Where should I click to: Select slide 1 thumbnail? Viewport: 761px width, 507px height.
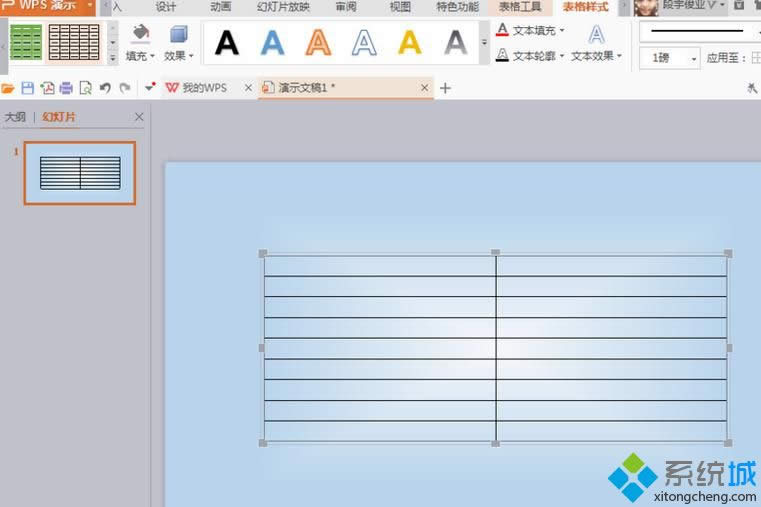pyautogui.click(x=80, y=173)
